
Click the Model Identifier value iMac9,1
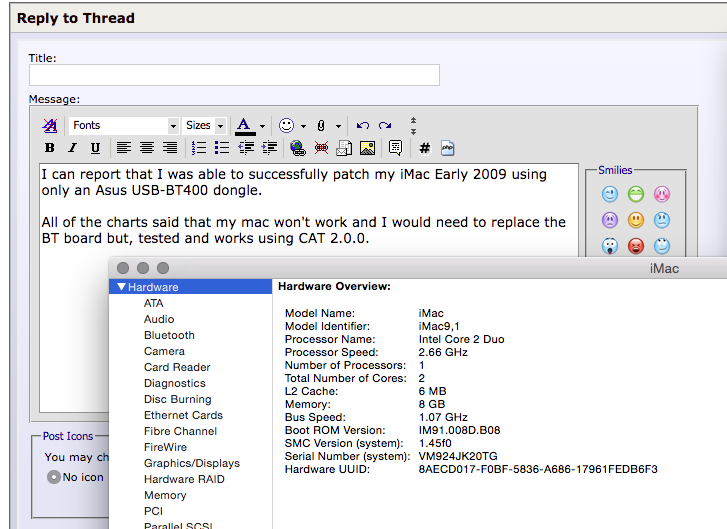[439, 326]
